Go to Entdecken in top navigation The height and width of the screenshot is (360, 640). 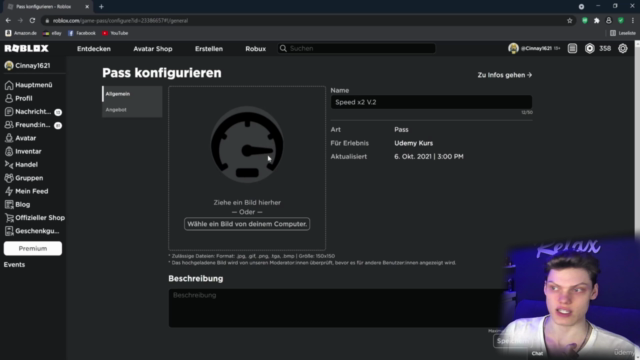point(94,49)
